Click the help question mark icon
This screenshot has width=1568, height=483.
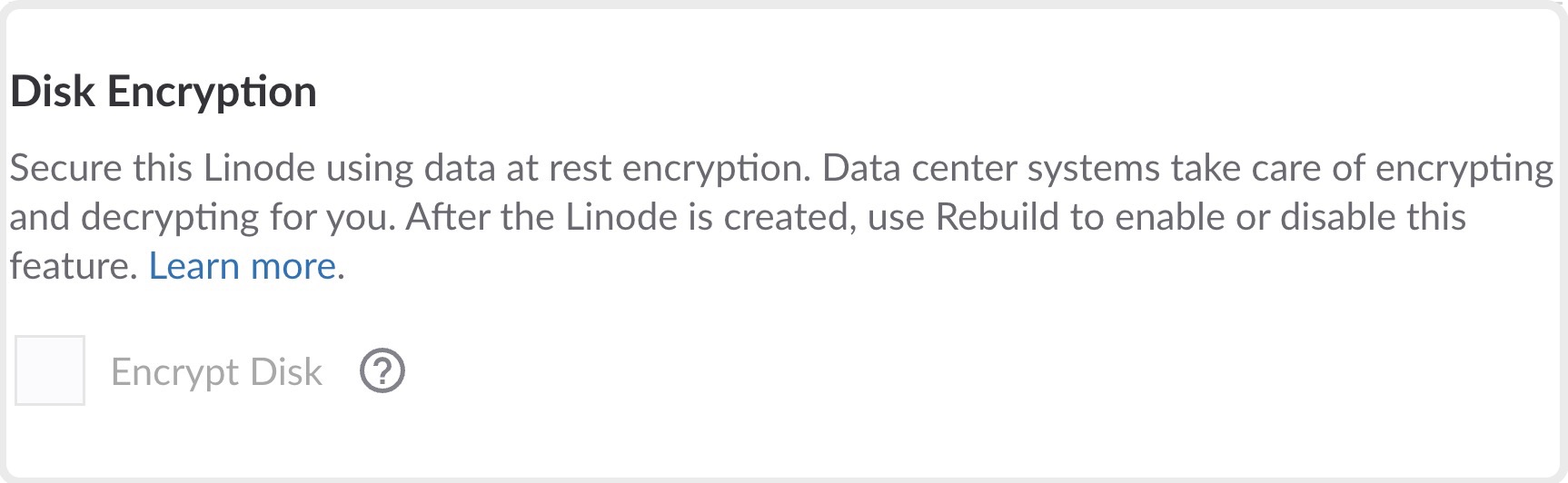pyautogui.click(x=382, y=371)
